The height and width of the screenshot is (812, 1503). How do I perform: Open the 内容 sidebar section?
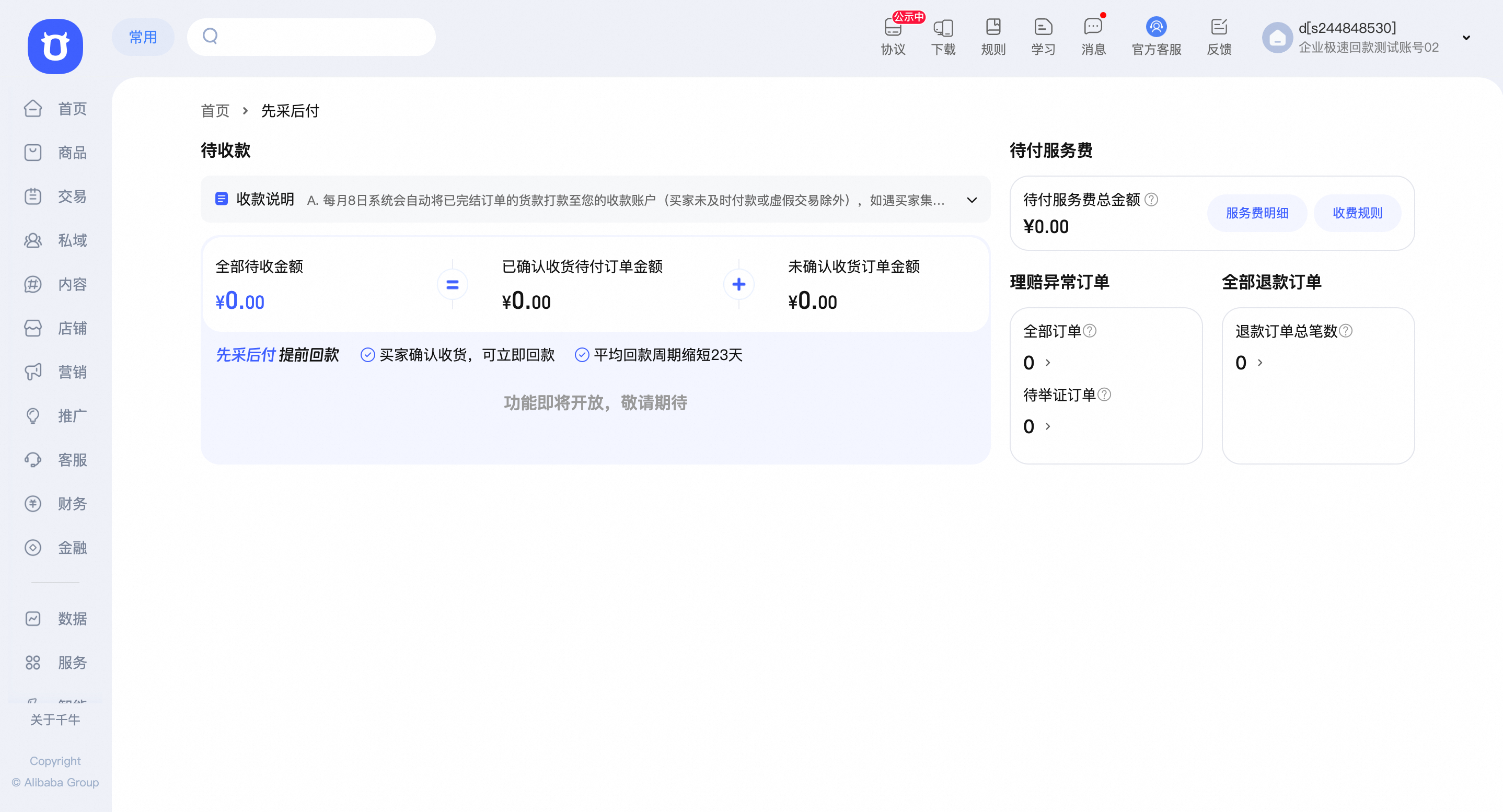pos(55,284)
